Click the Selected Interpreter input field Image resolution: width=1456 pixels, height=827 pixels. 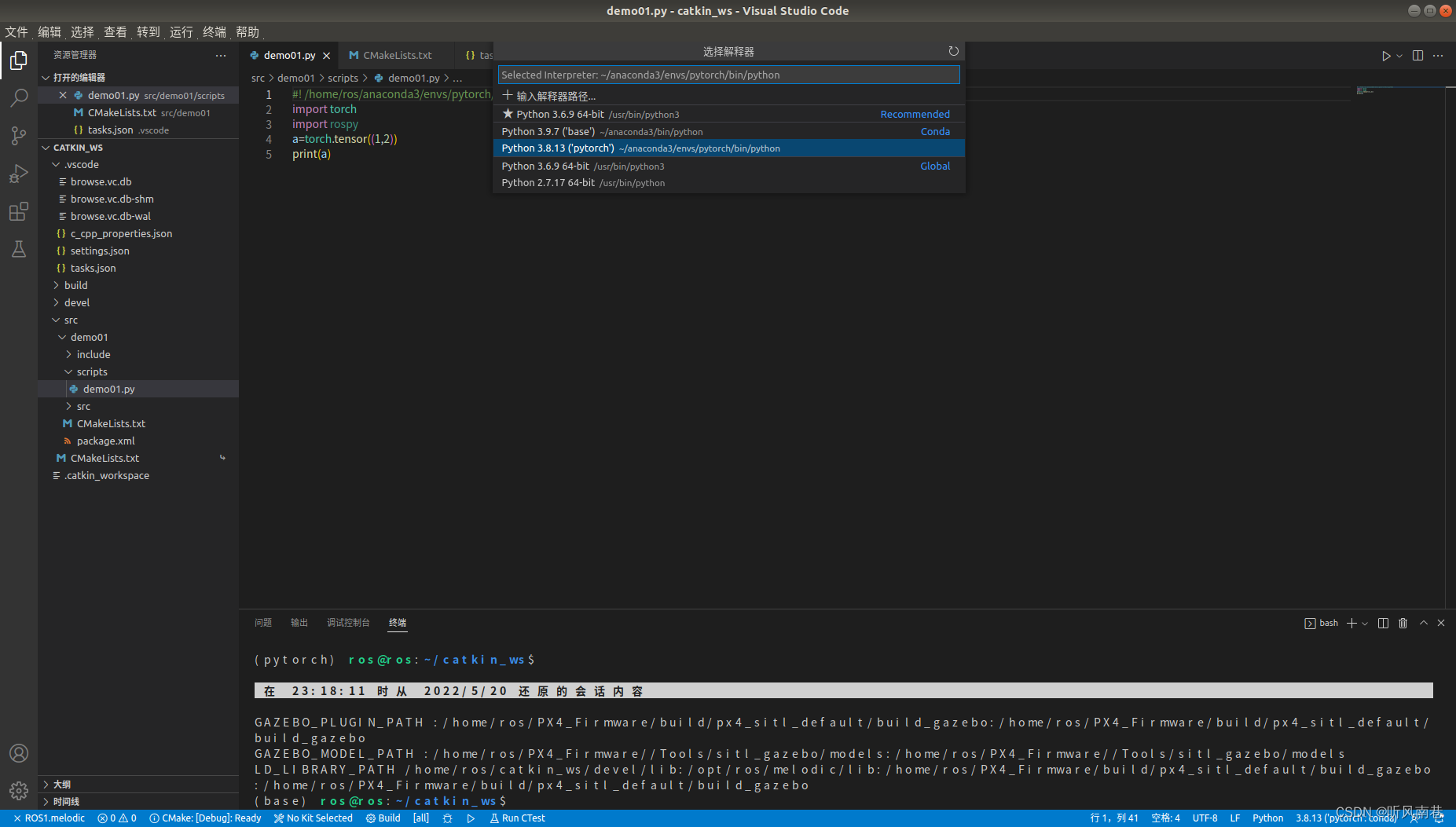(x=727, y=75)
